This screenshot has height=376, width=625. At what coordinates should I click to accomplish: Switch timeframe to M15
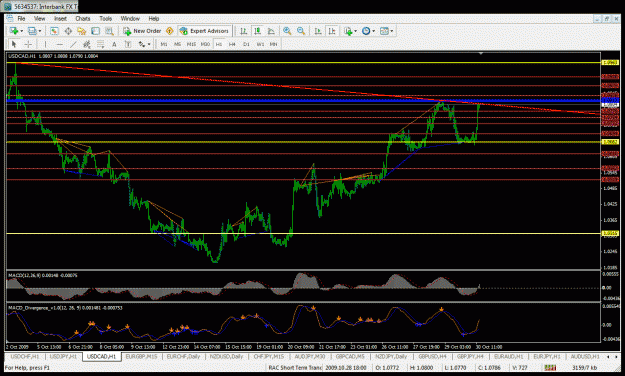[191, 44]
